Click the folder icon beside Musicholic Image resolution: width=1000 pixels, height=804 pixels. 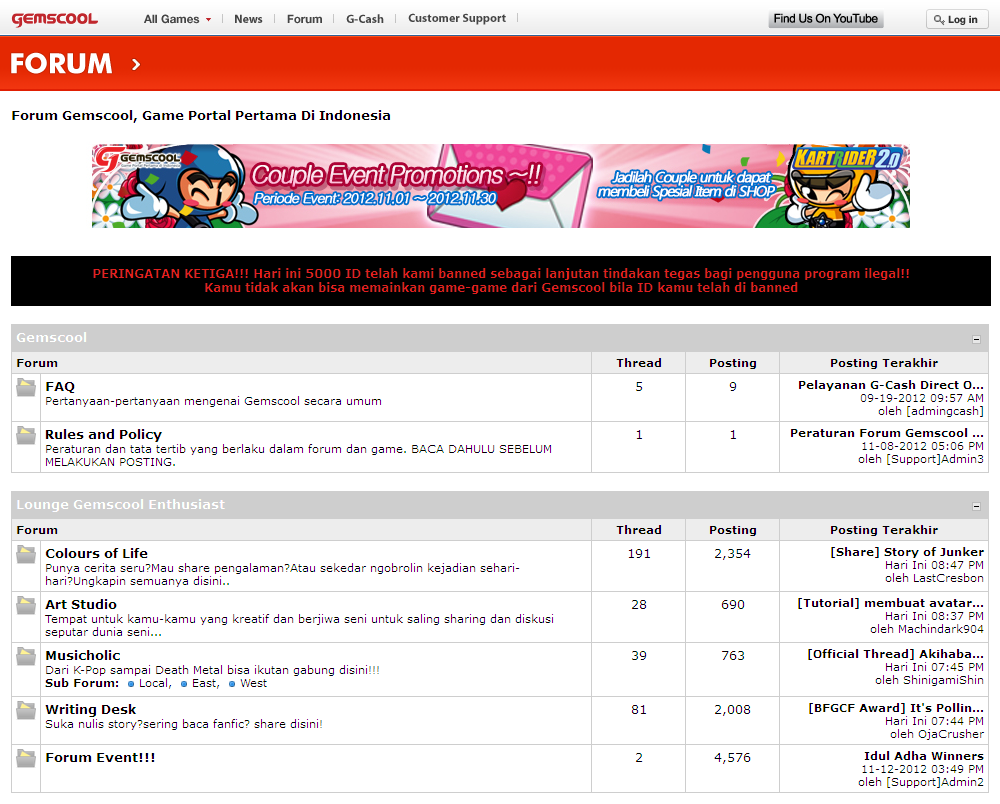point(26,656)
